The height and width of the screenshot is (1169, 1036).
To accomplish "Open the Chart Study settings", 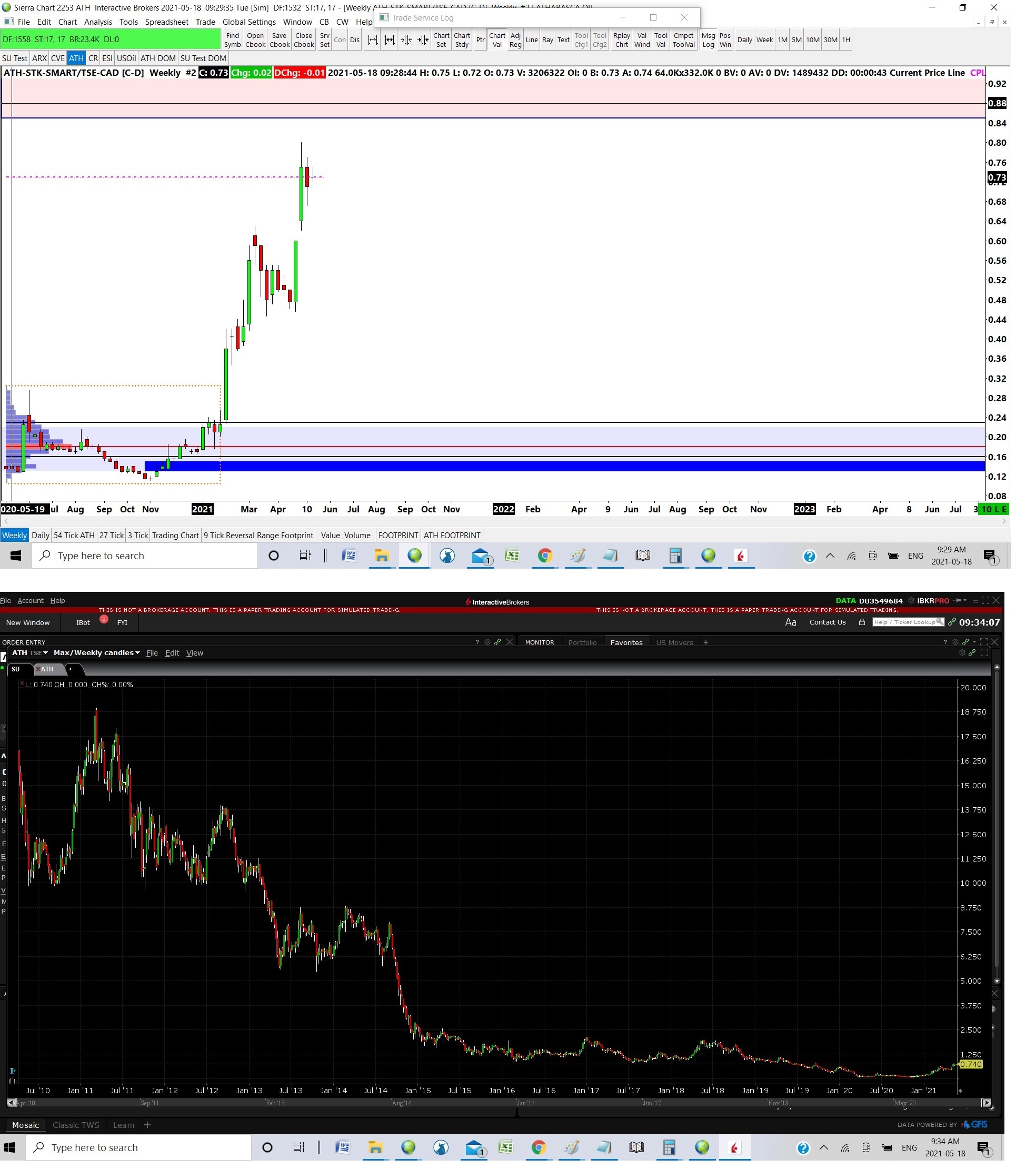I will (x=461, y=40).
